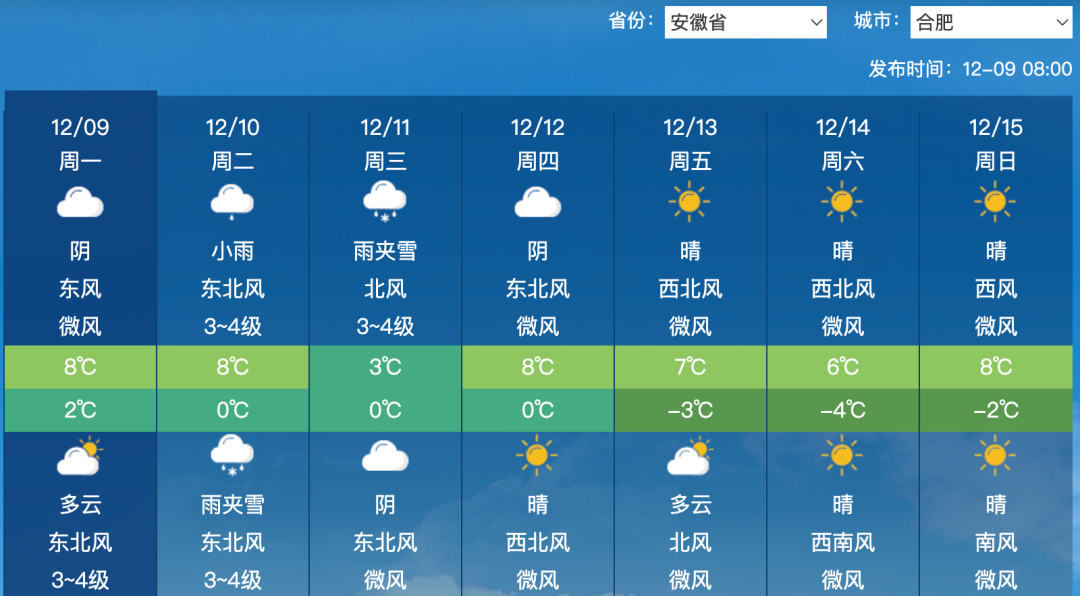
Task: Open the 省份 province dropdown
Action: pyautogui.click(x=745, y=21)
